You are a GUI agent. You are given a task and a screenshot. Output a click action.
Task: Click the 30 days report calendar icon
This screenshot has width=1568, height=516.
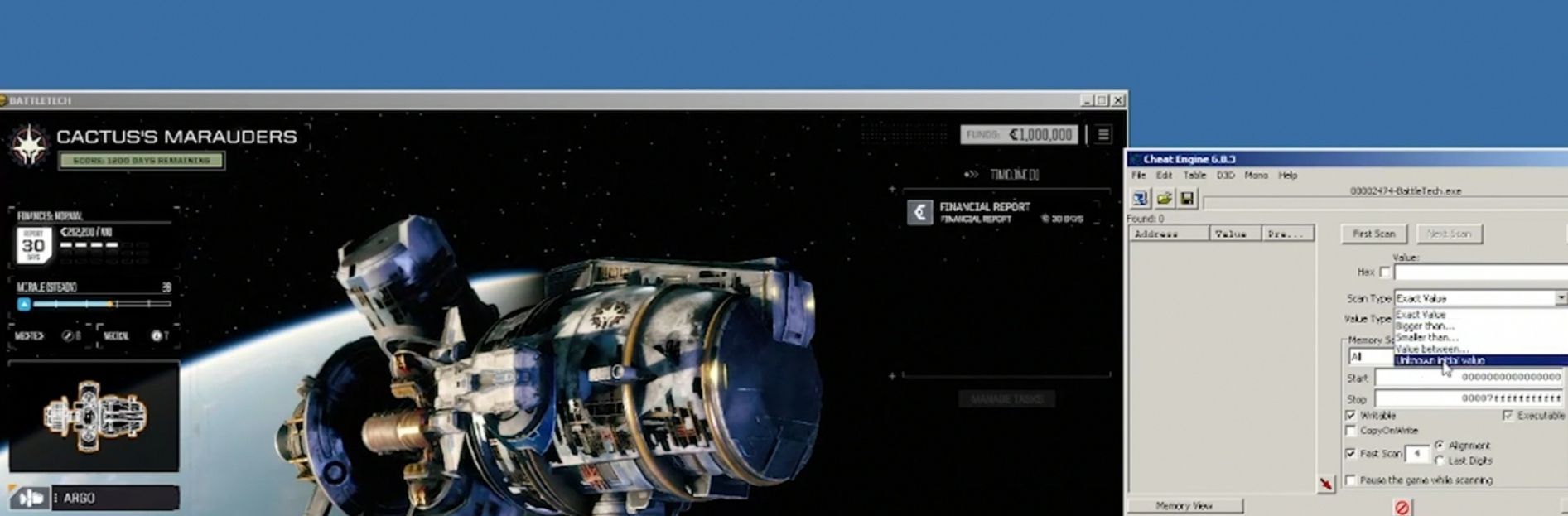pyautogui.click(x=33, y=245)
